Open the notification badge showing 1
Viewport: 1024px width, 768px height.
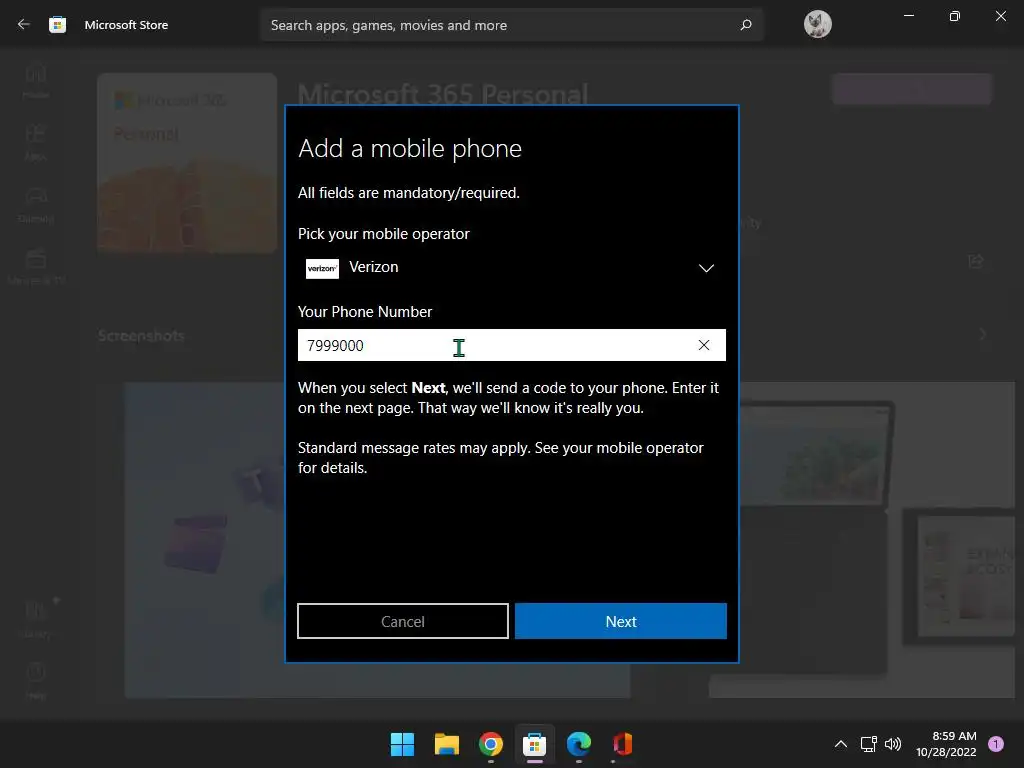click(995, 744)
